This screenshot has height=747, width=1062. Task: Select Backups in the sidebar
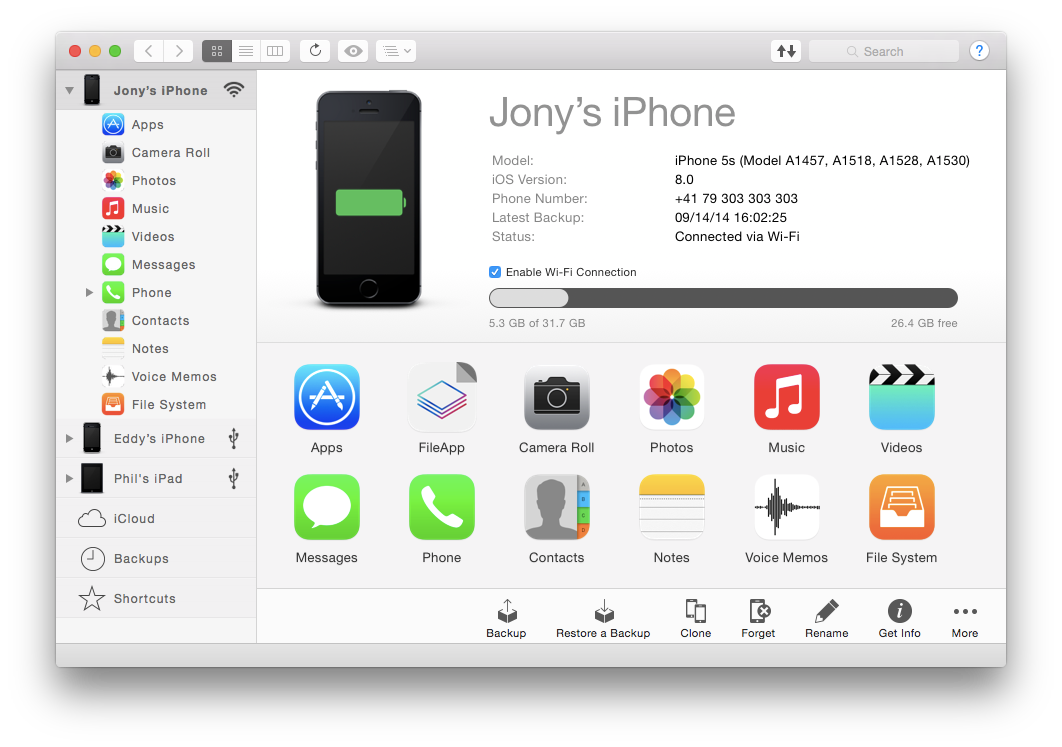point(141,559)
